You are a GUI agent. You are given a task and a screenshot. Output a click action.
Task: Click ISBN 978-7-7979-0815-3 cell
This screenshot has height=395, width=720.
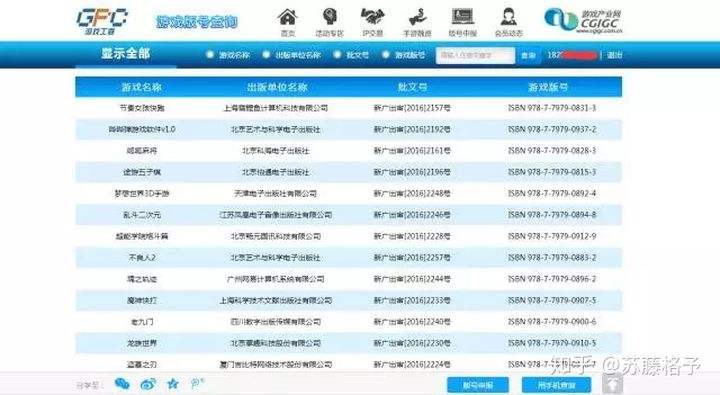552,172
